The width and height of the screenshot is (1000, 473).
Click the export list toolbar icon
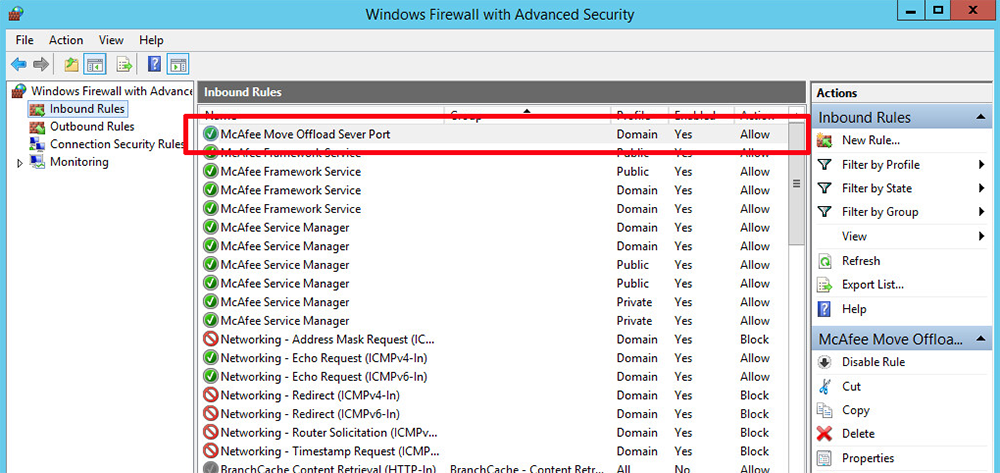124,64
